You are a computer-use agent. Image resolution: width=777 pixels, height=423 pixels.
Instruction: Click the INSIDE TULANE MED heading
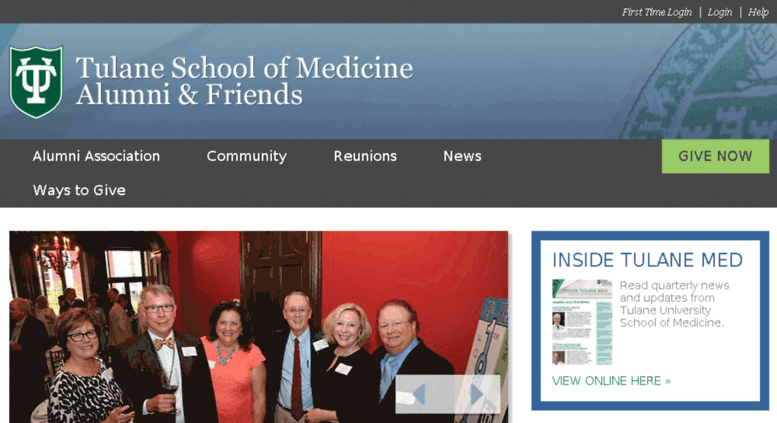click(647, 260)
